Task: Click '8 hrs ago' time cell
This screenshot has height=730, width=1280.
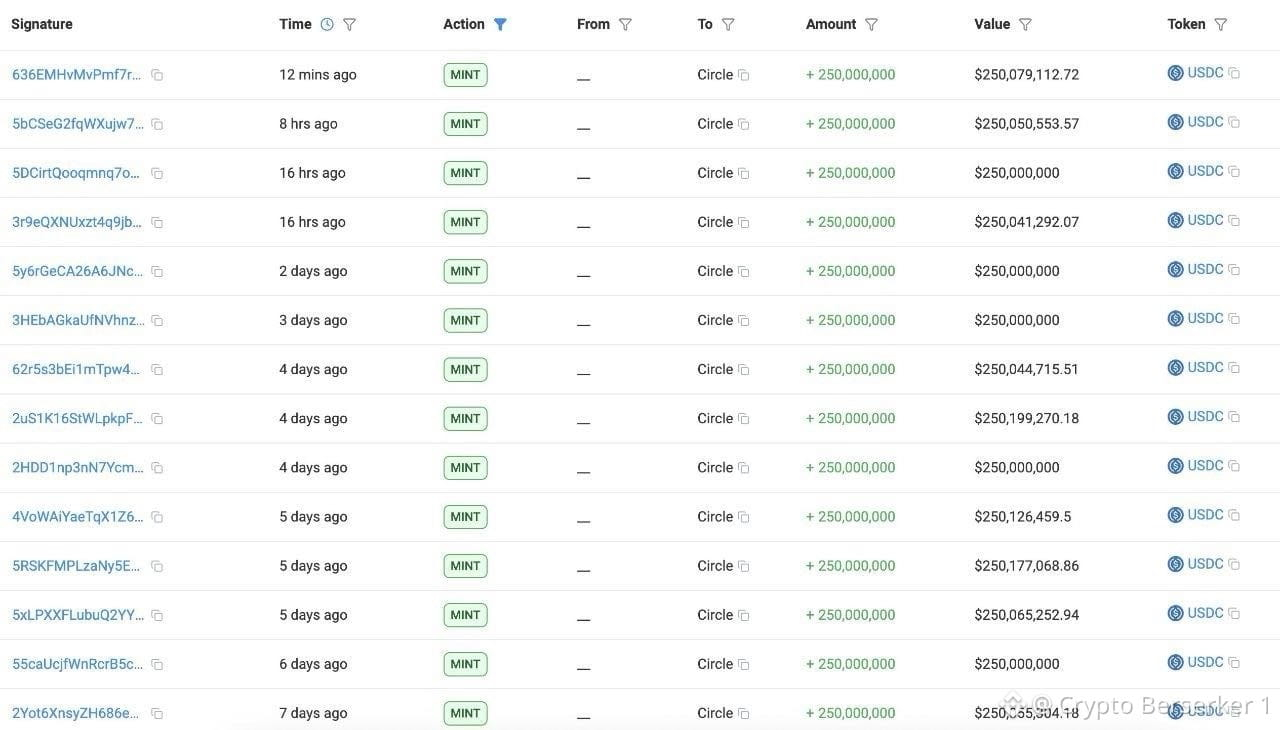Action: pyautogui.click(x=308, y=124)
